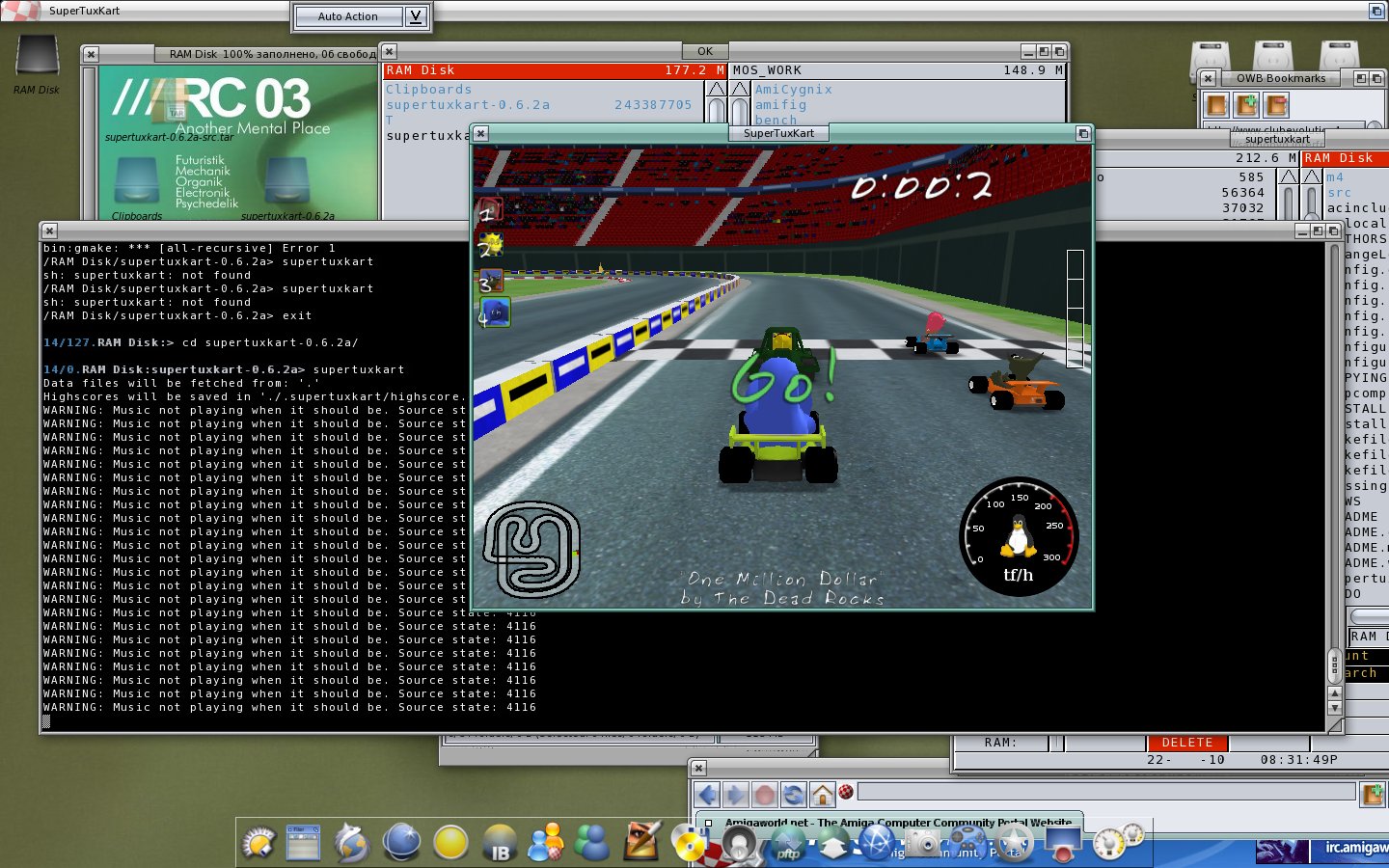Launch IB browser icon in dock
The height and width of the screenshot is (868, 1389).
[500, 844]
